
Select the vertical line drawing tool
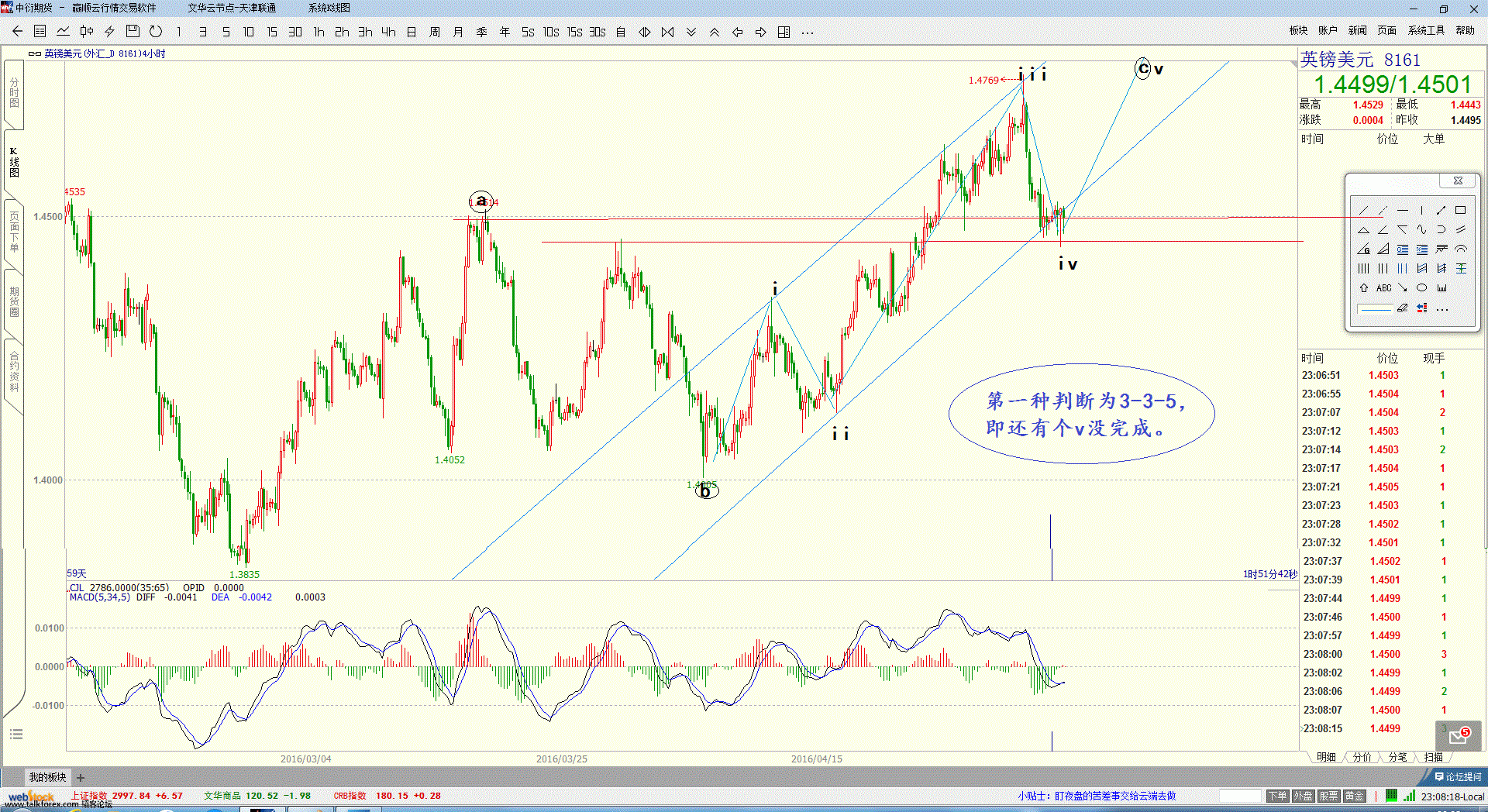[1422, 210]
